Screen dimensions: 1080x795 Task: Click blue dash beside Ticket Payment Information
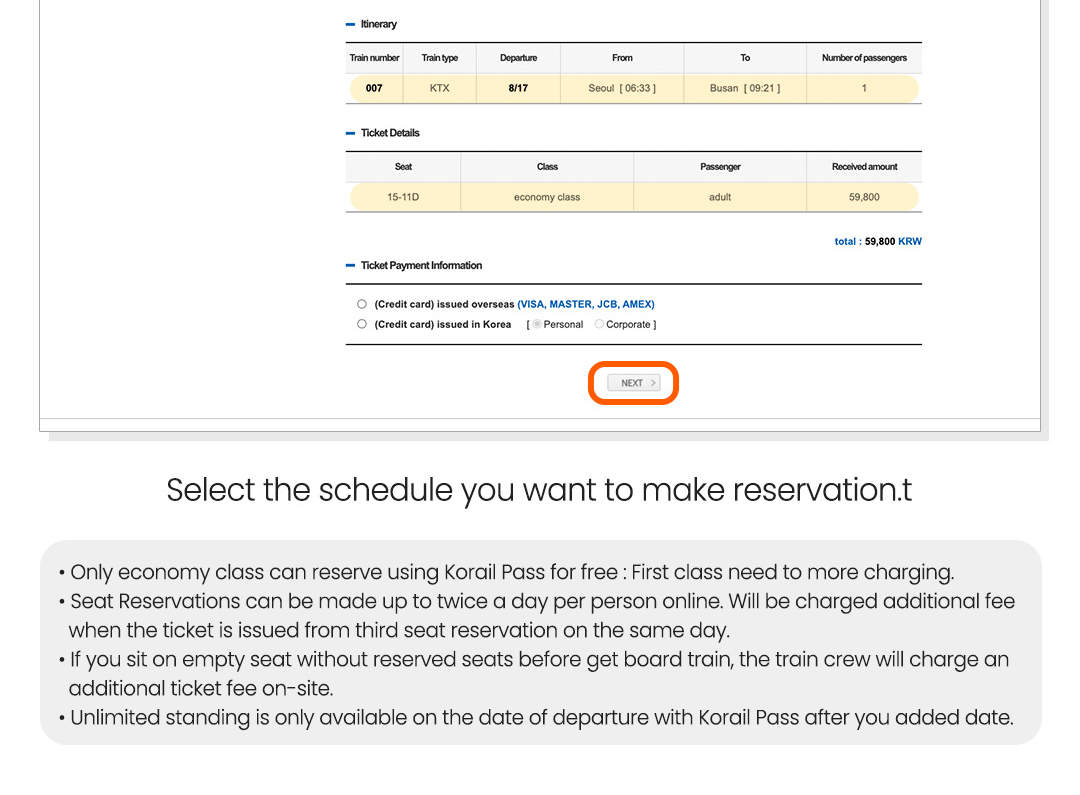pyautogui.click(x=350, y=266)
